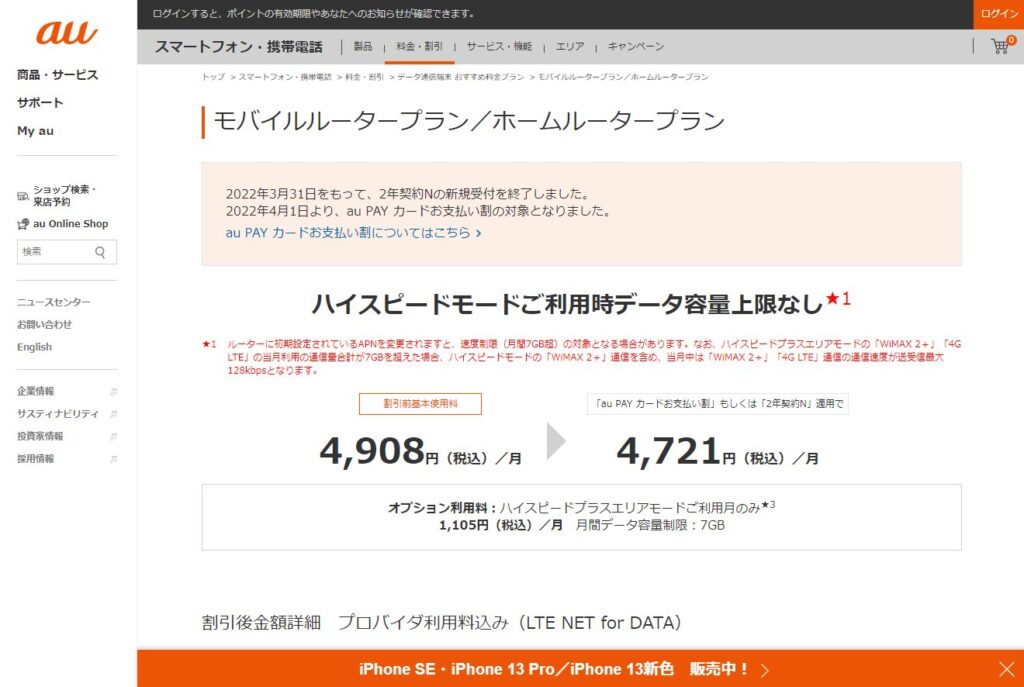Image resolution: width=1024 pixels, height=687 pixels.
Task: Click the au Online Shop cart icon
Action: point(23,224)
